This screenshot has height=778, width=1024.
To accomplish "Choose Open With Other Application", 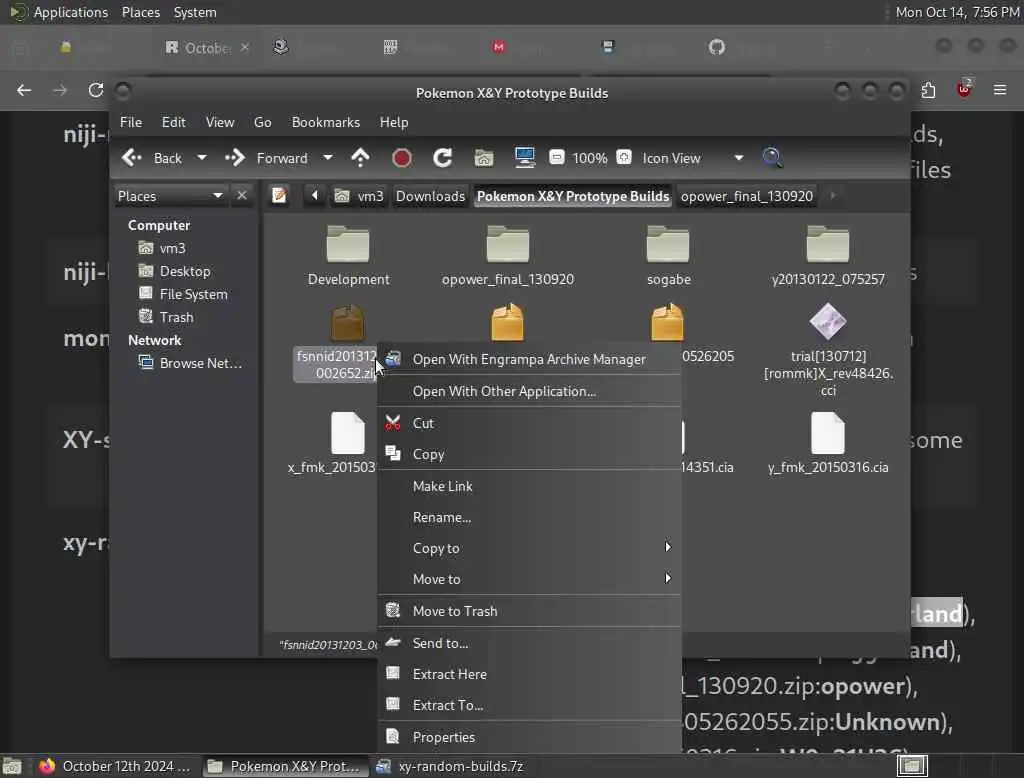I will point(529,391).
